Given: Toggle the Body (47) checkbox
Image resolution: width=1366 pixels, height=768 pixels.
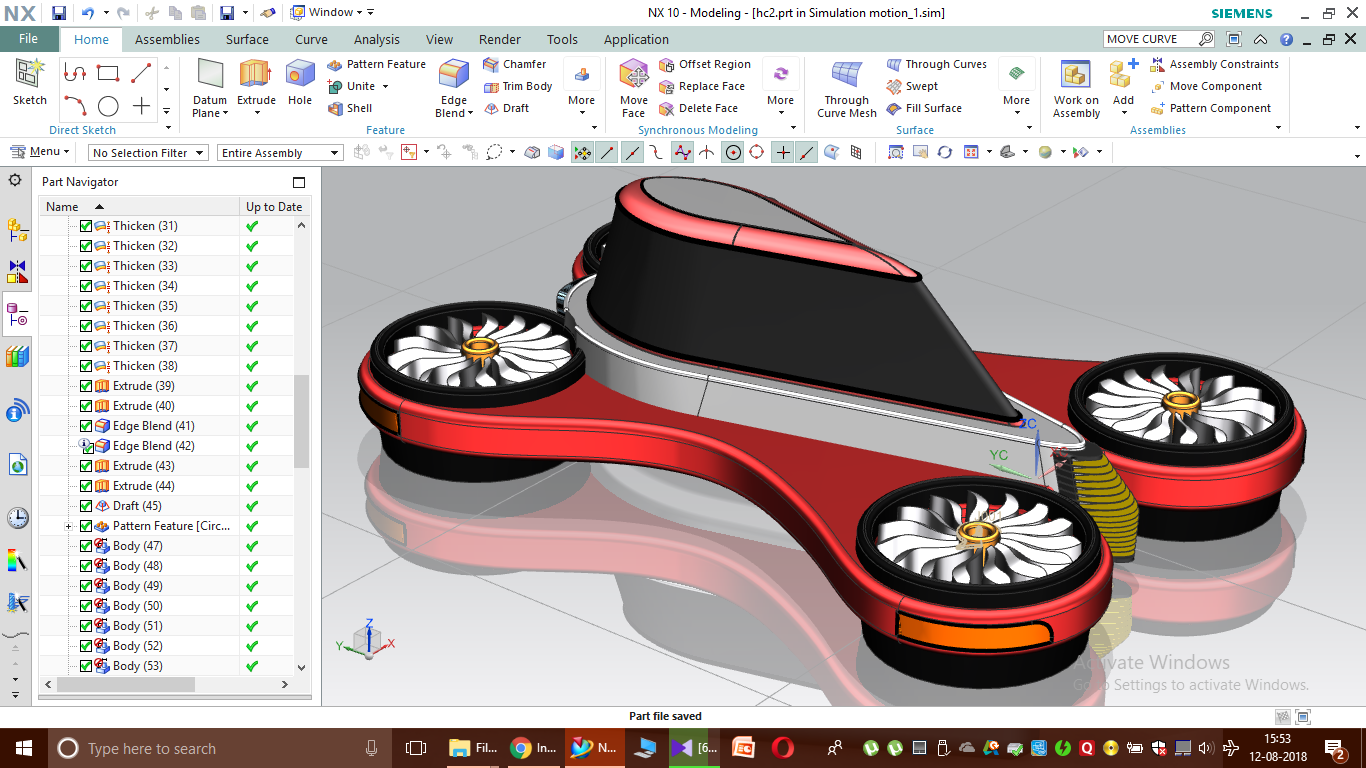Looking at the screenshot, I should pyautogui.click(x=86, y=546).
